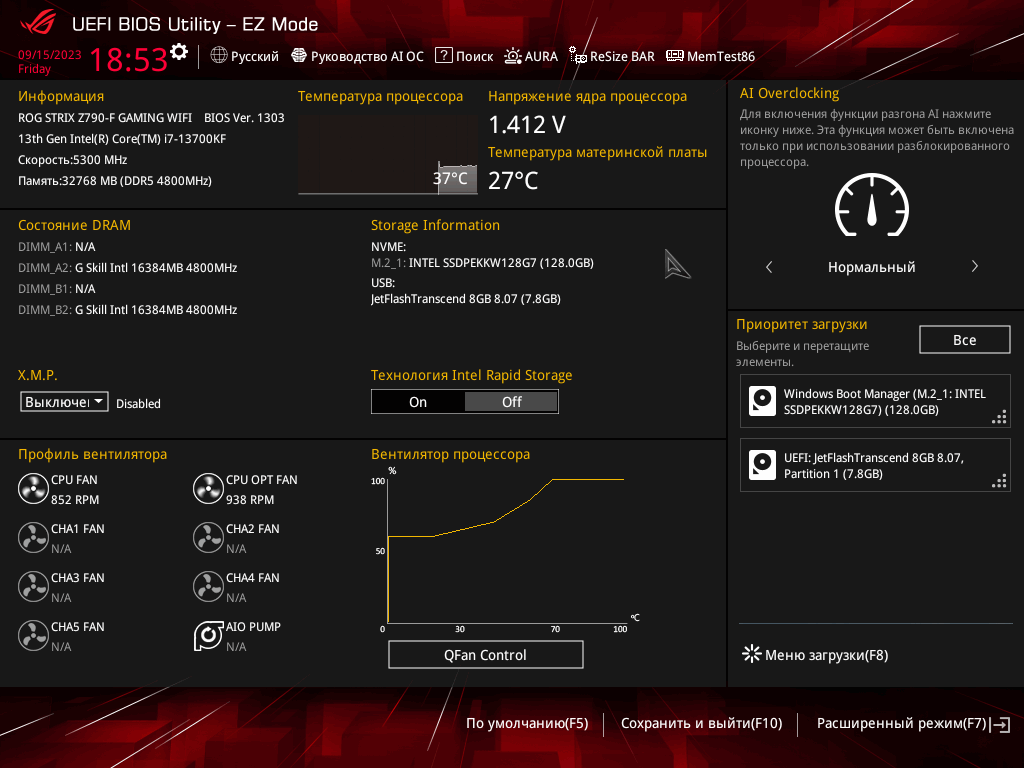Viewport: 1024px width, 768px height.
Task: Click the globe language icon
Action: click(219, 56)
